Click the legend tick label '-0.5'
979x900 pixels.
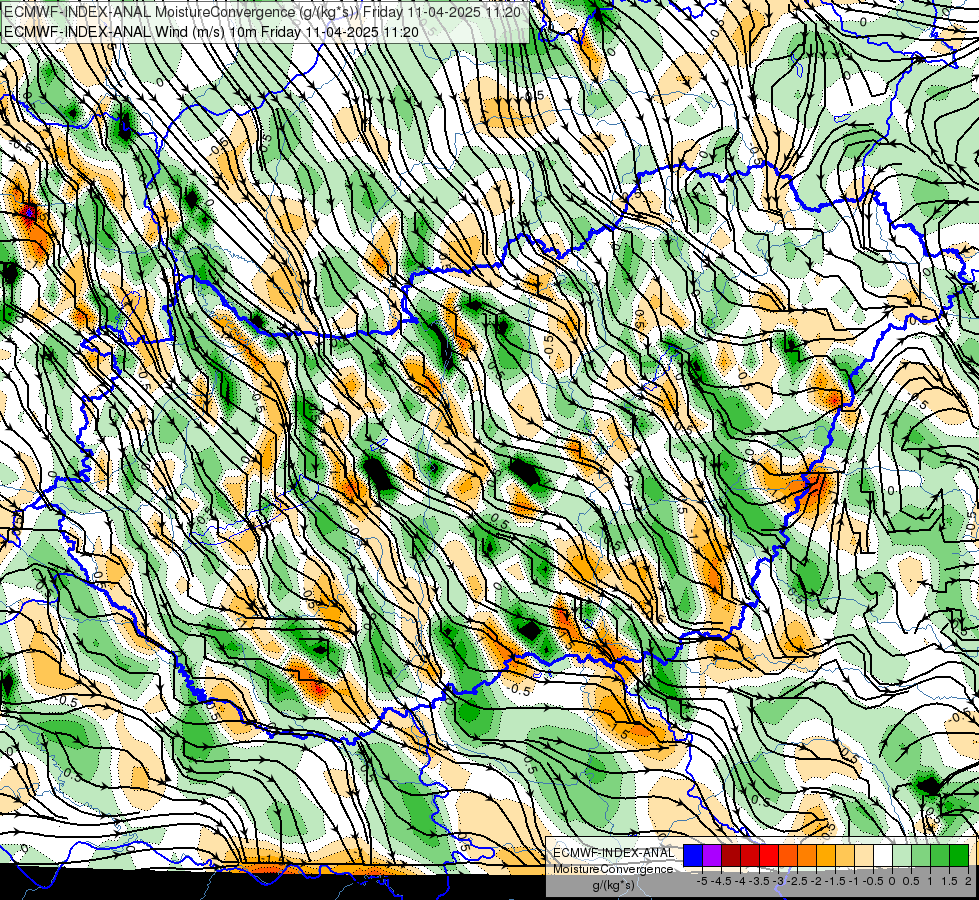pos(873,881)
